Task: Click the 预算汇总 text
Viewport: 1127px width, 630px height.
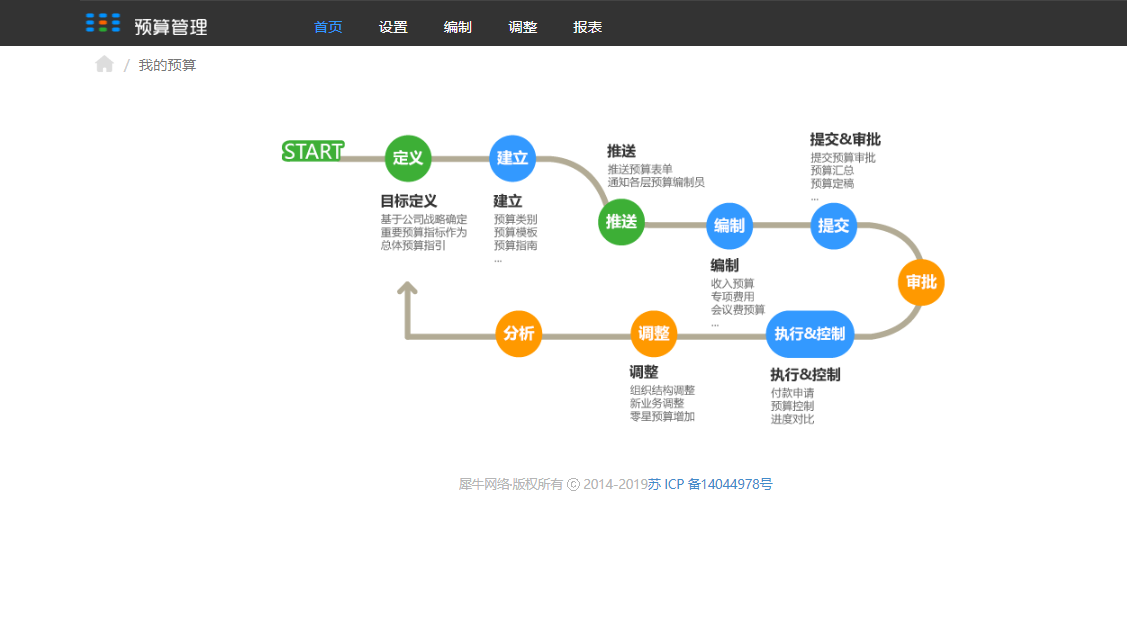Action: (832, 170)
